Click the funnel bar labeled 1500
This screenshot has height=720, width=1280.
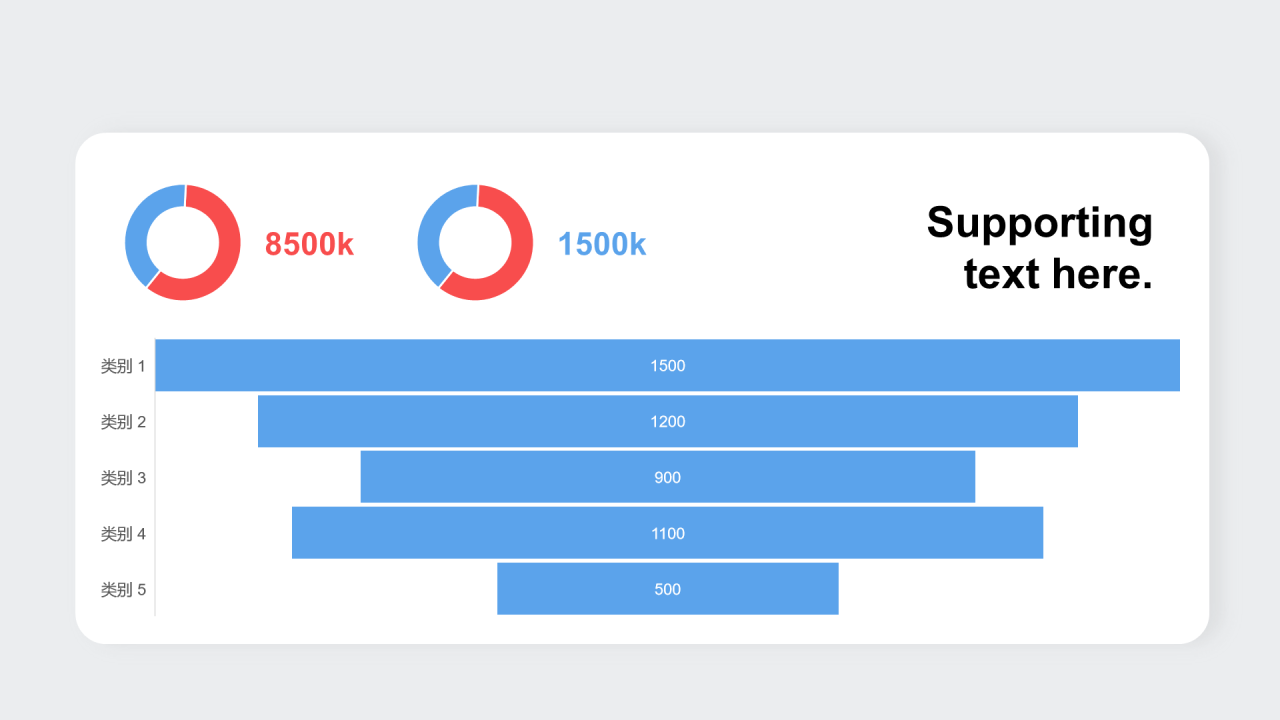(668, 365)
